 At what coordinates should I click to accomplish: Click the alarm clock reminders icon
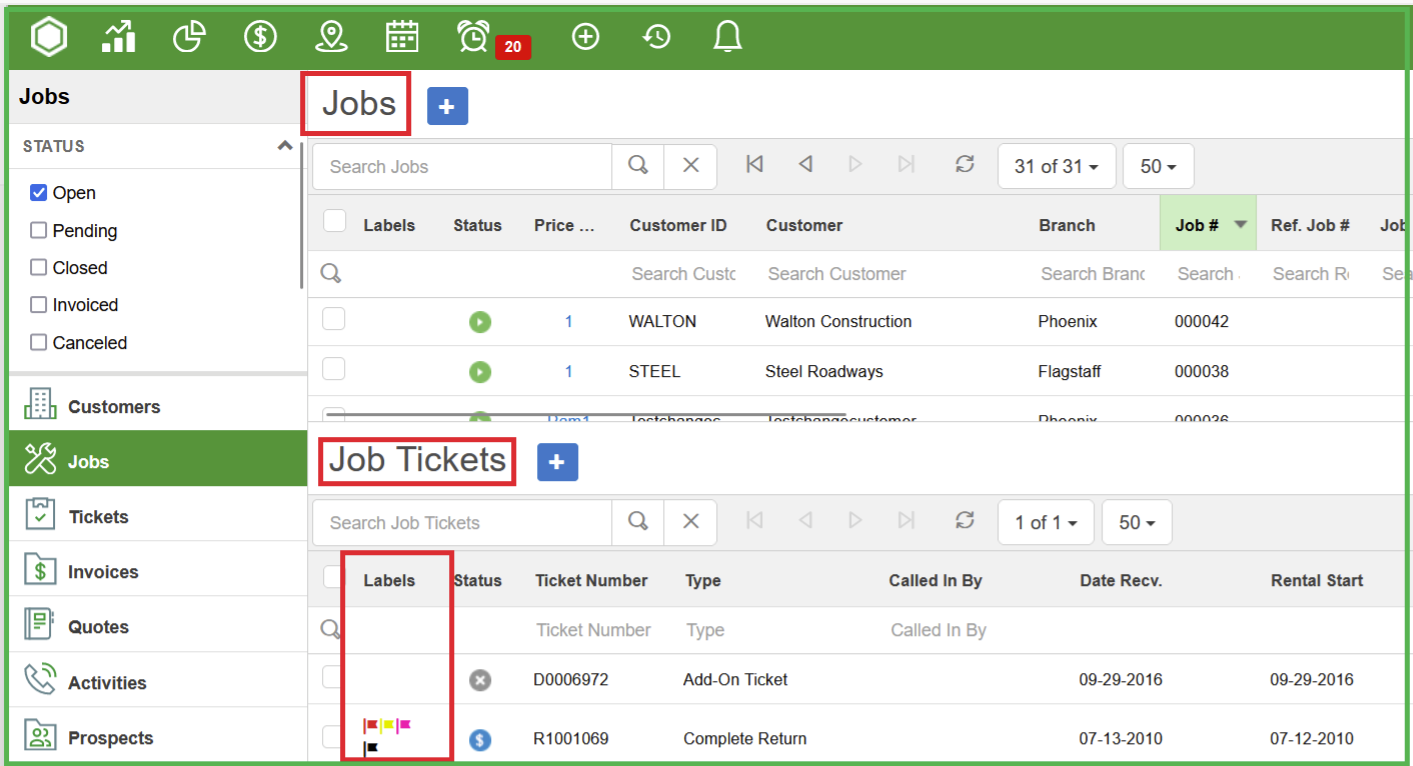coord(473,37)
